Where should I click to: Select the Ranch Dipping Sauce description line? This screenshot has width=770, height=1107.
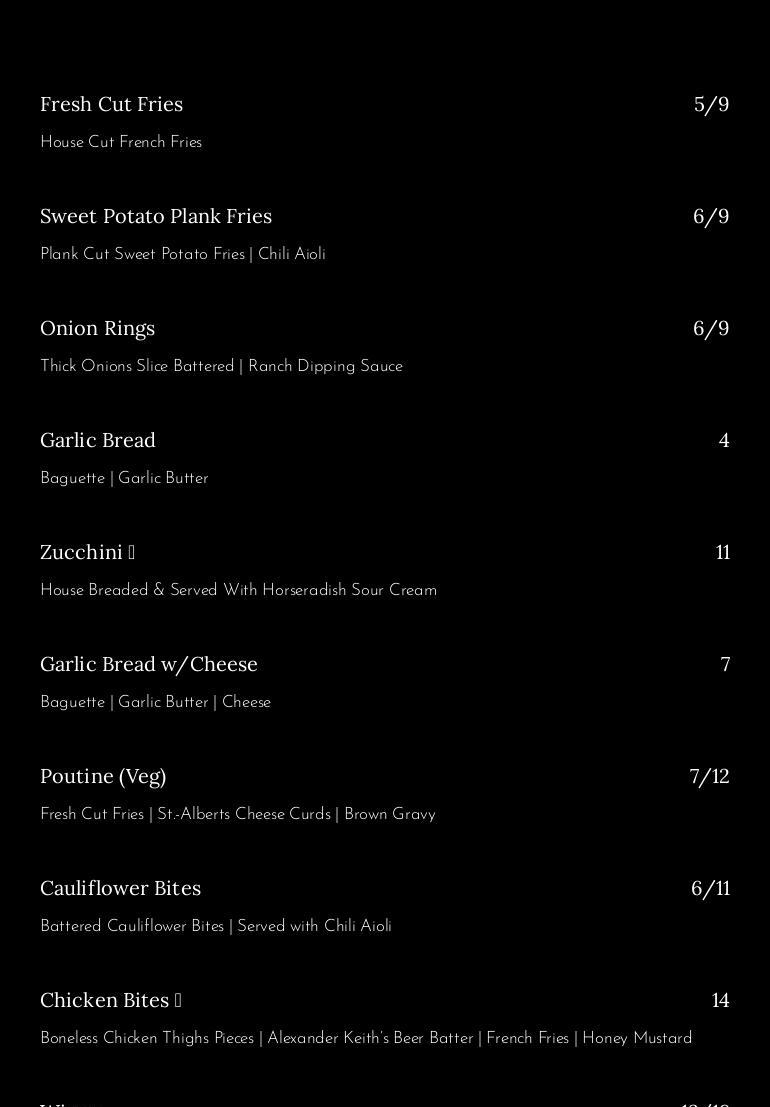221,367
